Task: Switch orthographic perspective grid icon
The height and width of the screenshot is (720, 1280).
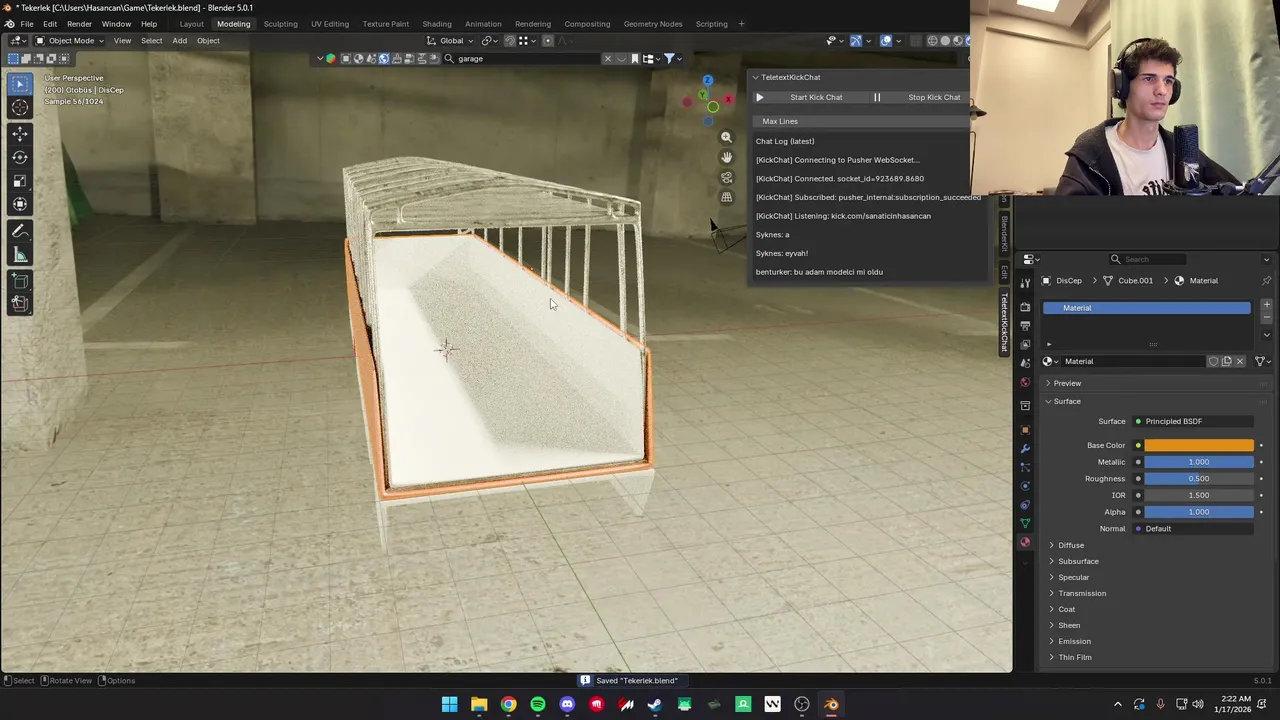Action: coord(727,197)
